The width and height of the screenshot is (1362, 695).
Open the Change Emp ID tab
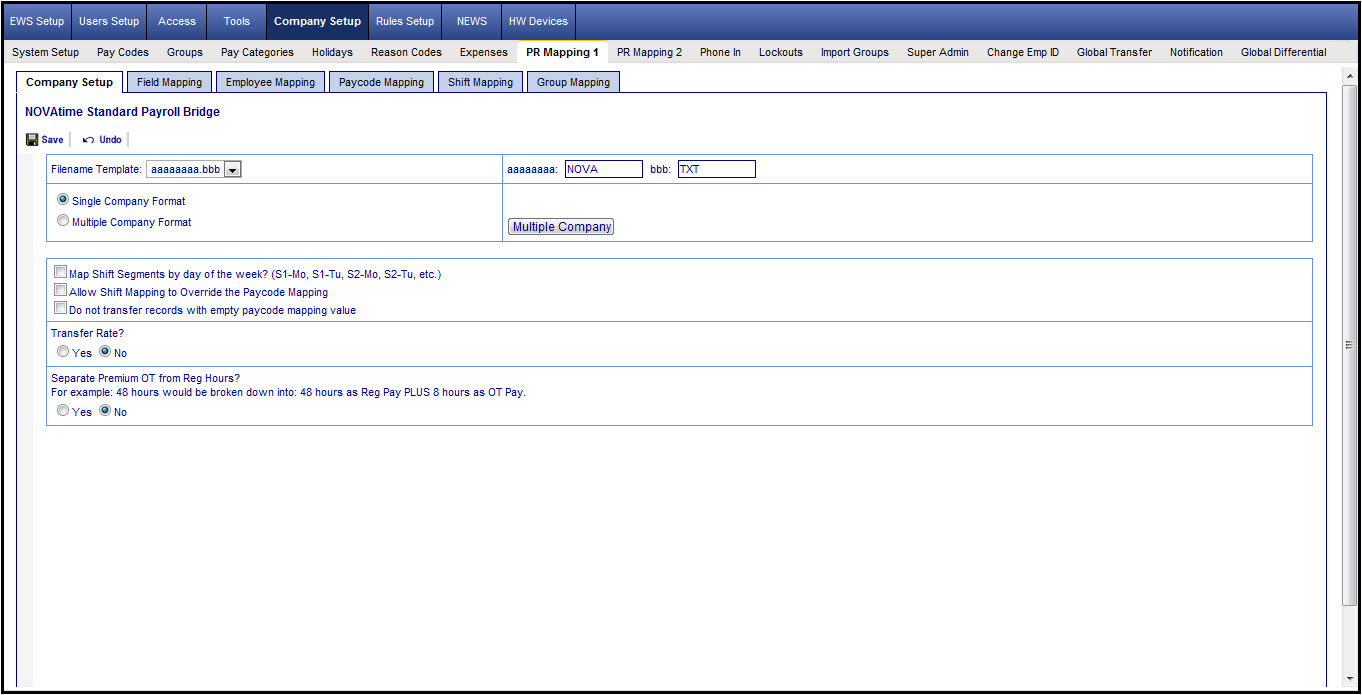coord(1023,52)
